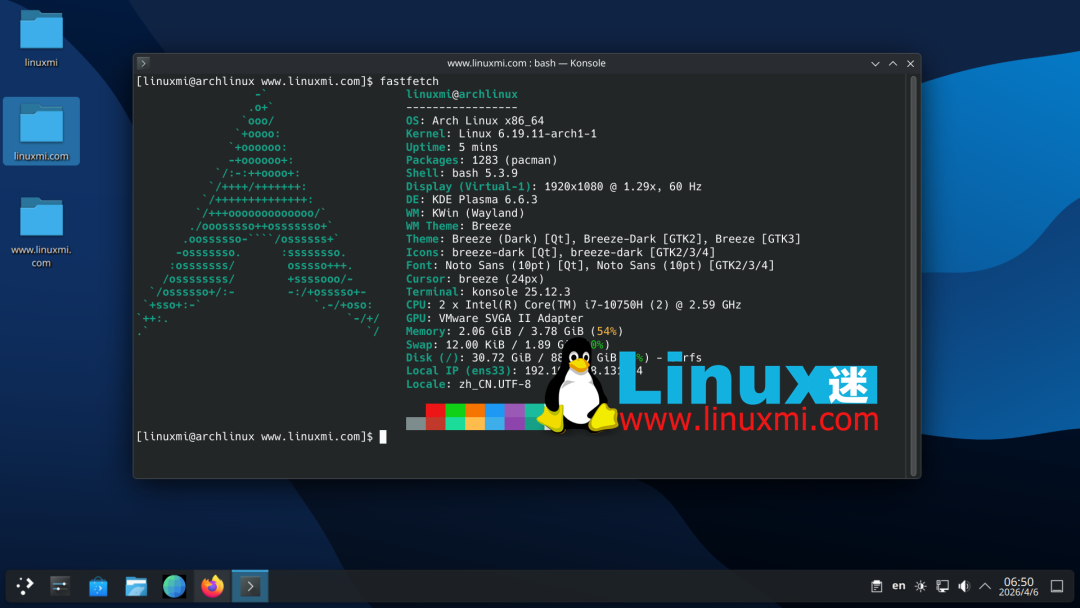Open the Application Launcher menu
Screen dimensions: 1080x608
point(24,586)
